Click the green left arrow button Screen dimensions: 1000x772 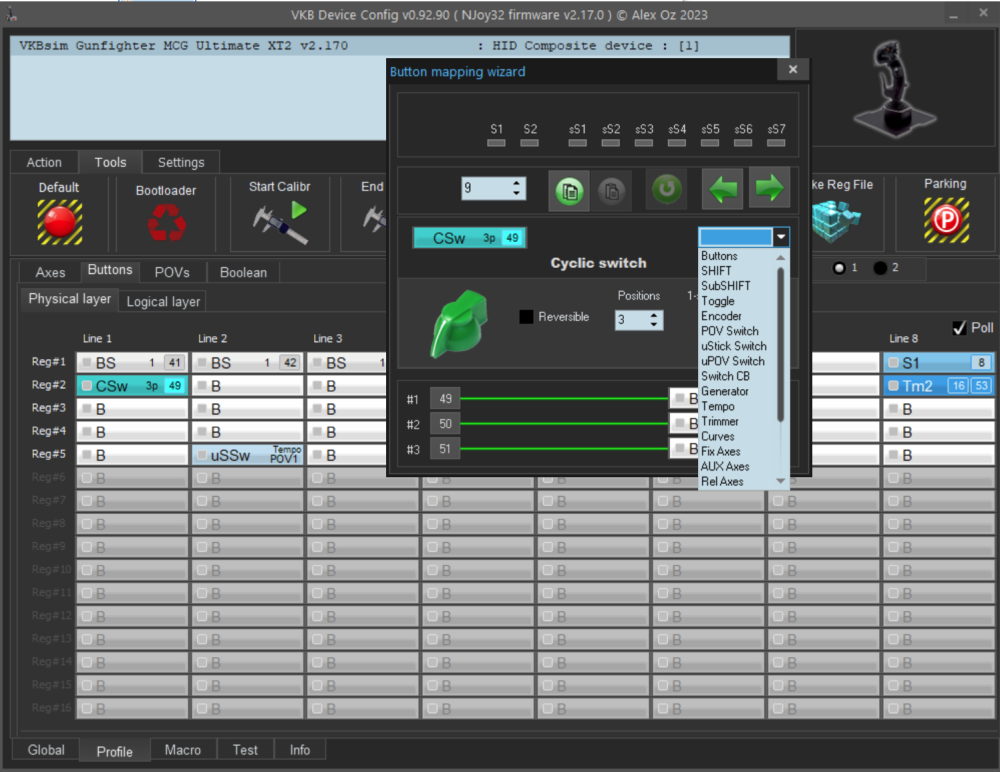pos(722,189)
